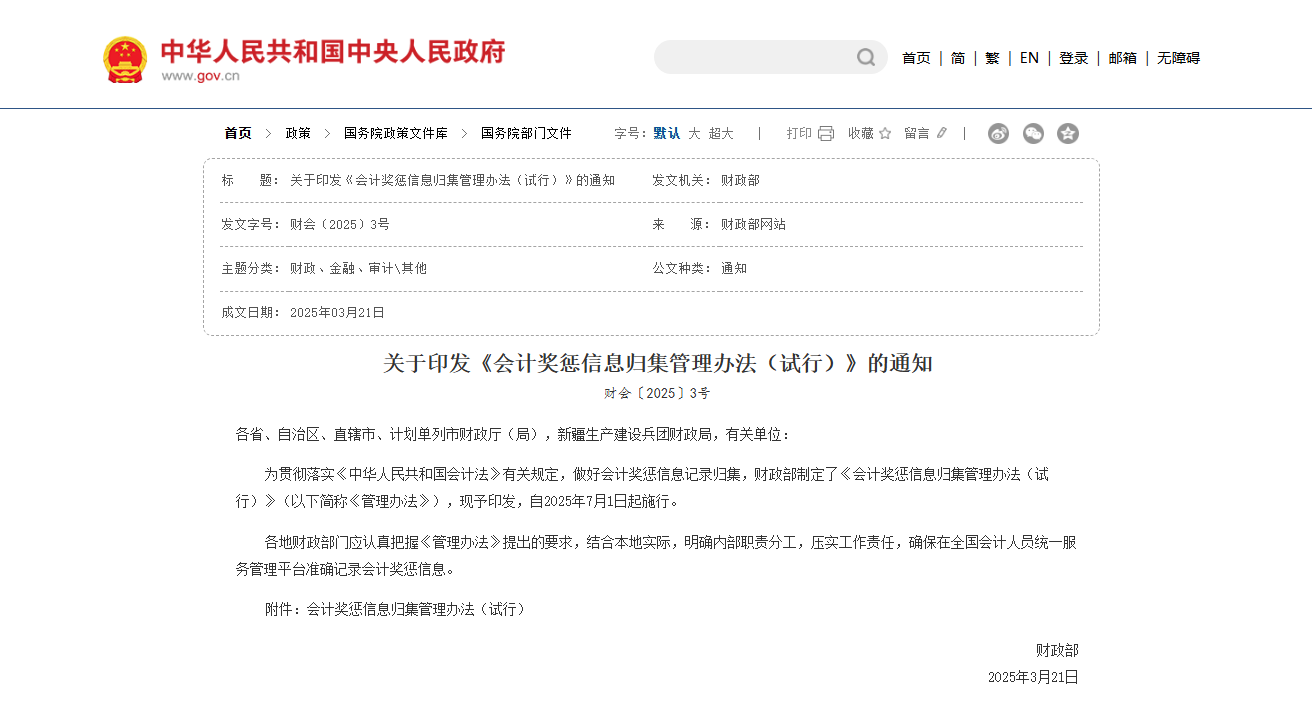Click the attachment line 附件：会计奖惩信息归集管理办法（试行）
Viewport: 1312px width, 708px height.
click(395, 609)
